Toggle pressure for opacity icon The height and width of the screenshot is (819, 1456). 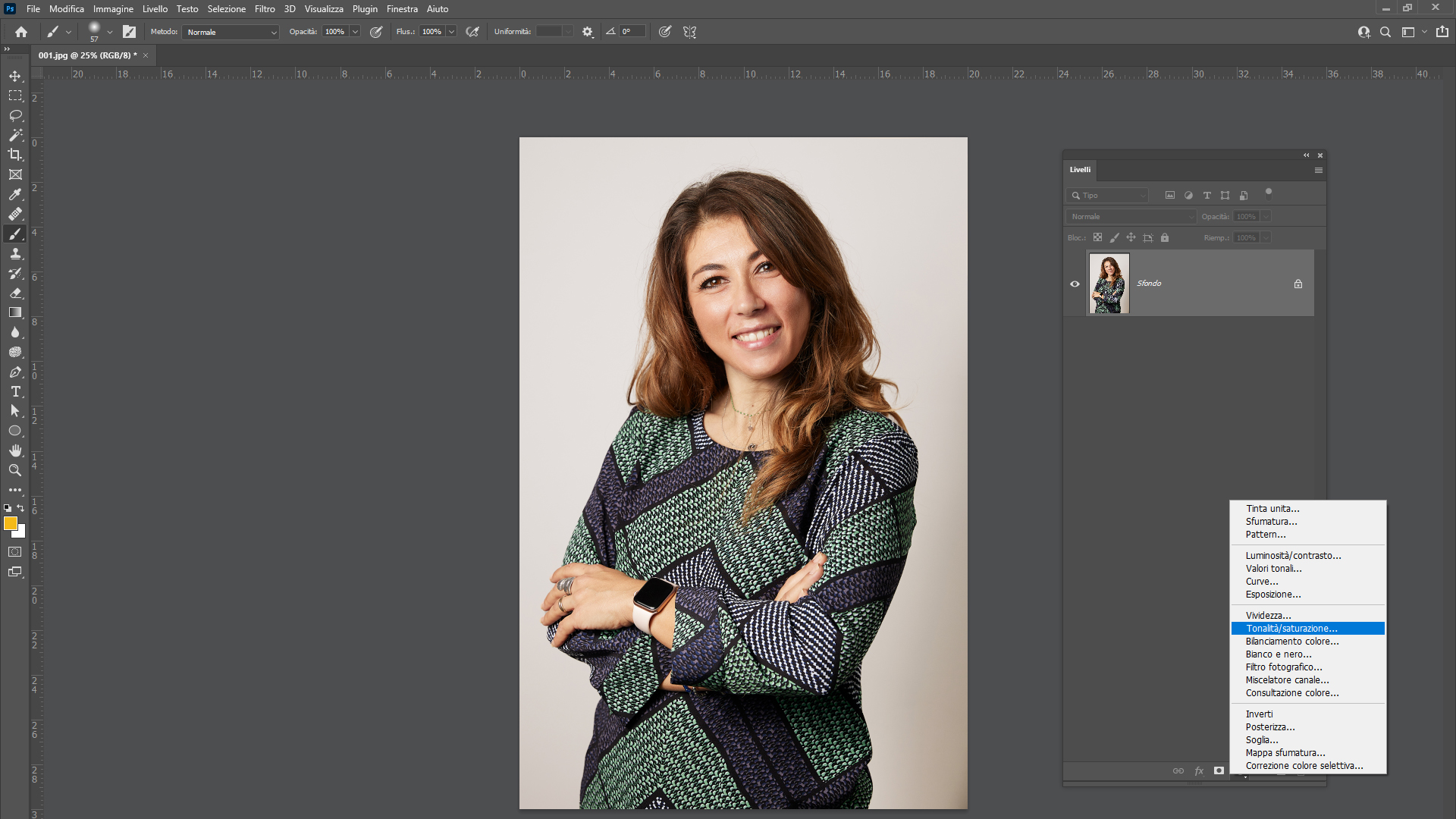pyautogui.click(x=376, y=32)
